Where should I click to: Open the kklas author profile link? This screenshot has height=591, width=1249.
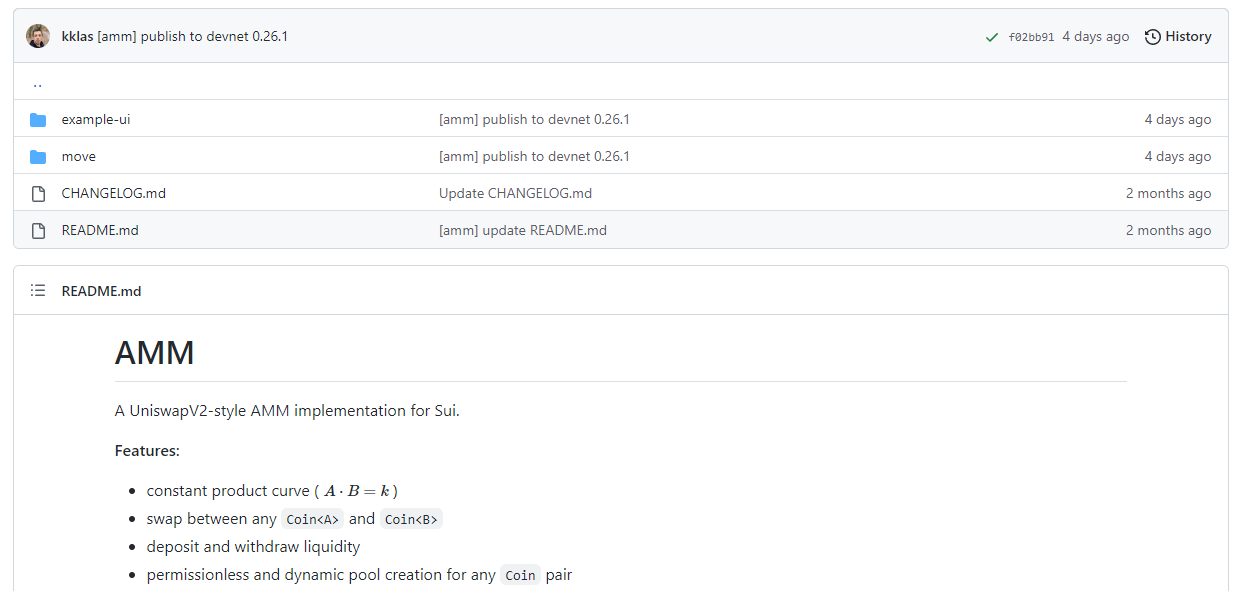point(77,37)
